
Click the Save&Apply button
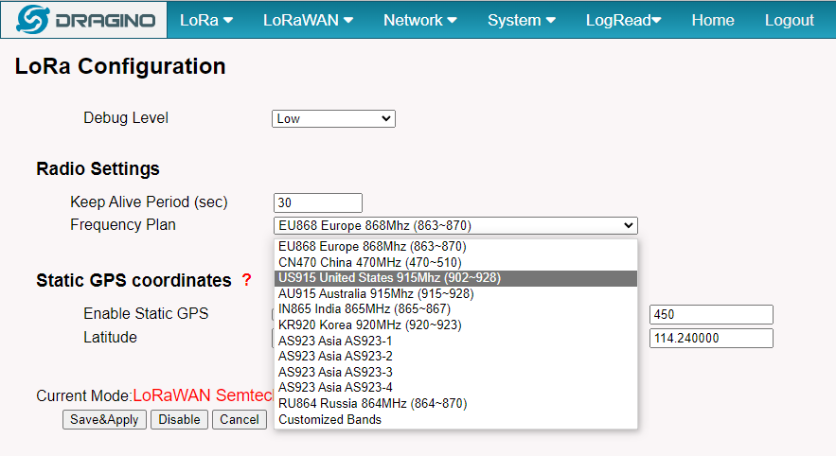point(104,420)
